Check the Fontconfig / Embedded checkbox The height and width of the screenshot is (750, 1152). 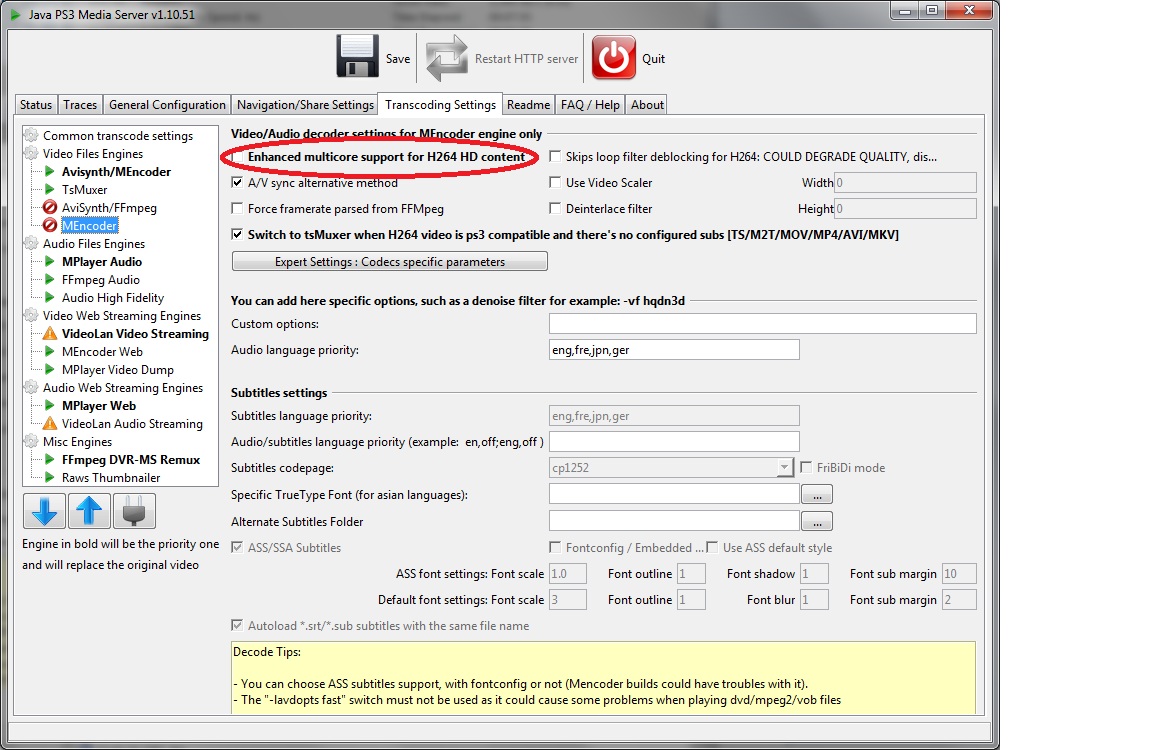(x=555, y=547)
